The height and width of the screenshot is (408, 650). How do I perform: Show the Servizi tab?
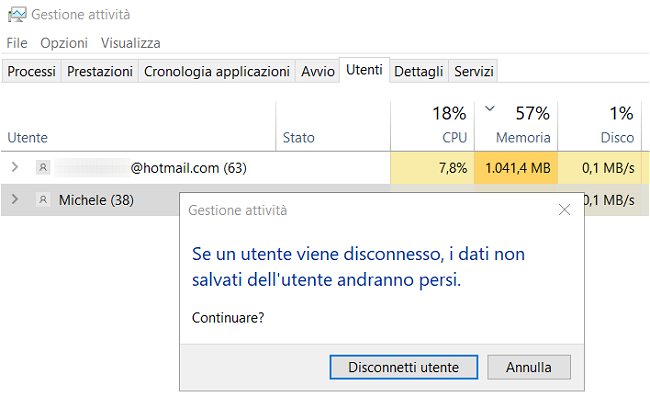pos(473,71)
